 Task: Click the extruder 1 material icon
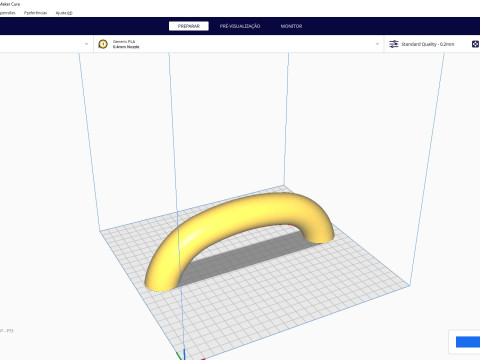coord(103,44)
